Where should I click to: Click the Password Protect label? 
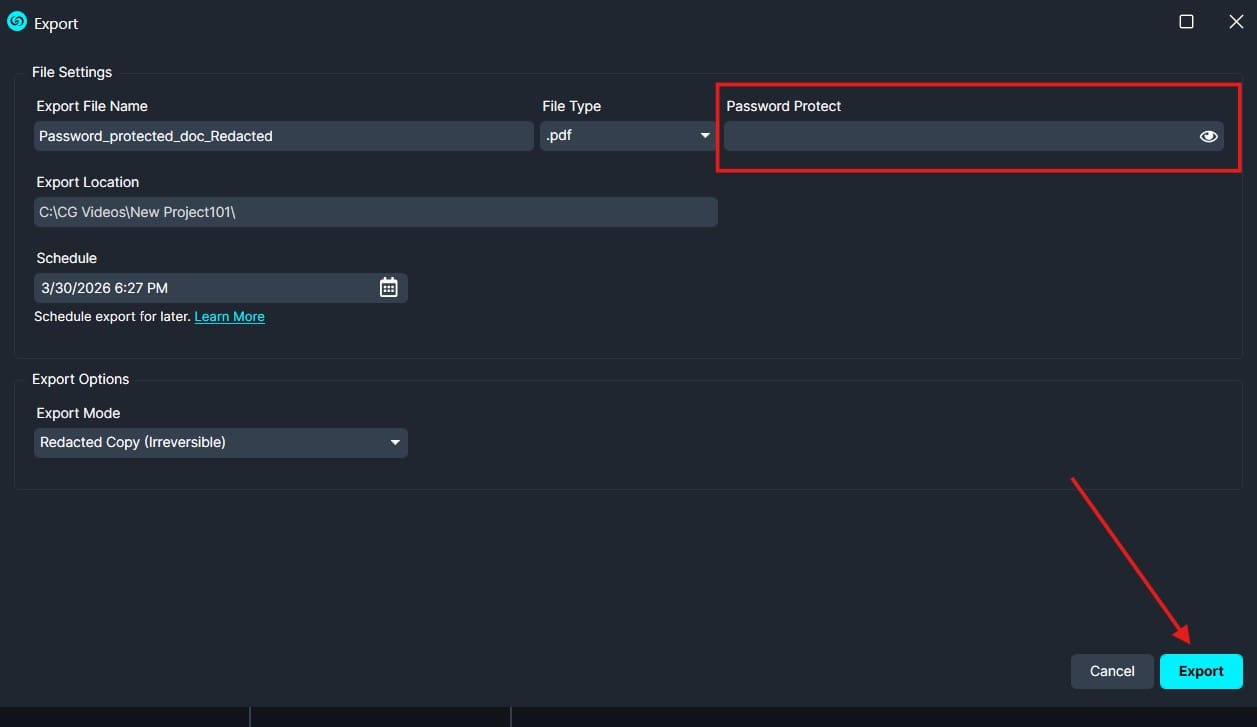pos(783,106)
